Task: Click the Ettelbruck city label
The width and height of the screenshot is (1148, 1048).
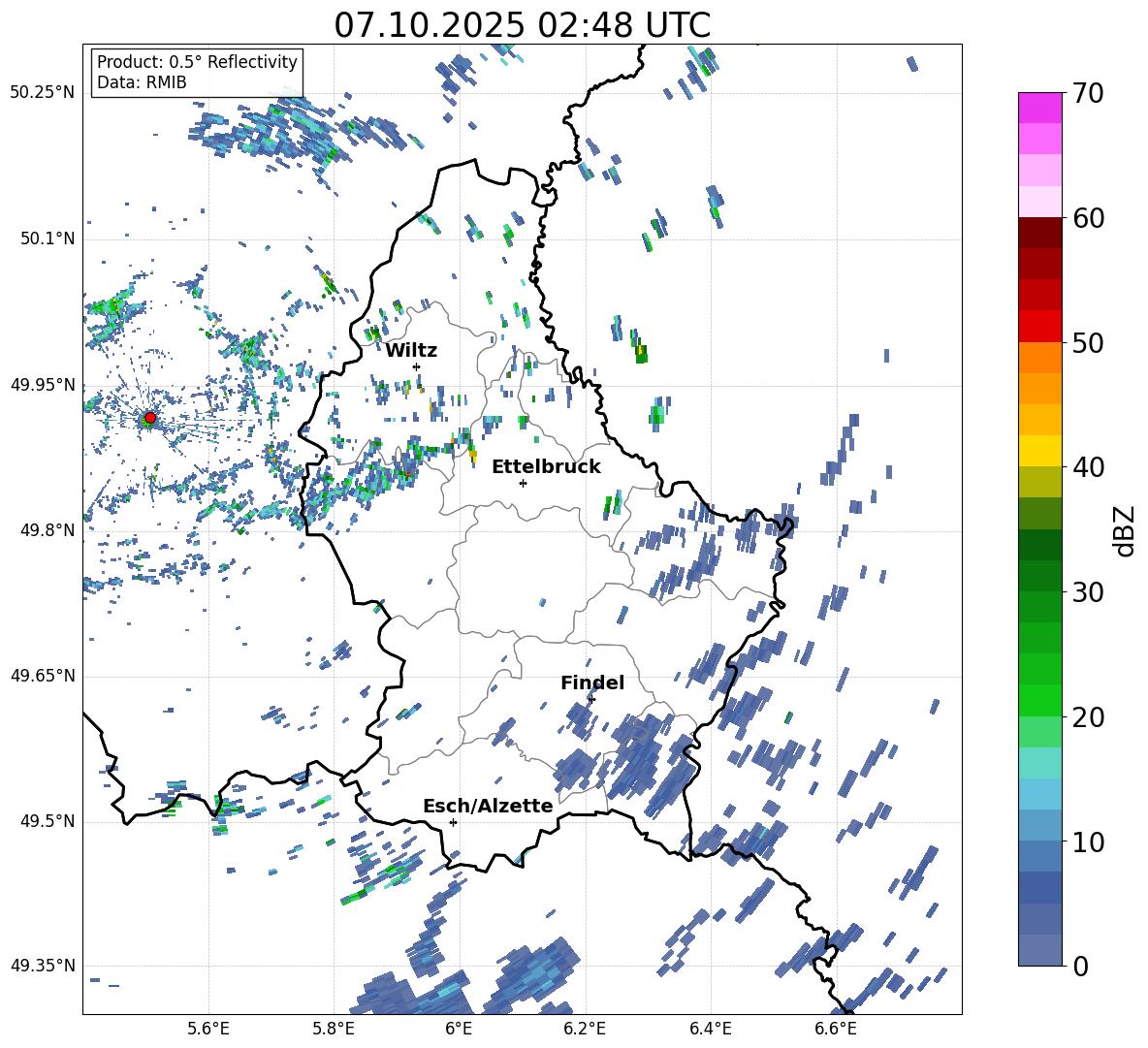Action: pyautogui.click(x=546, y=467)
